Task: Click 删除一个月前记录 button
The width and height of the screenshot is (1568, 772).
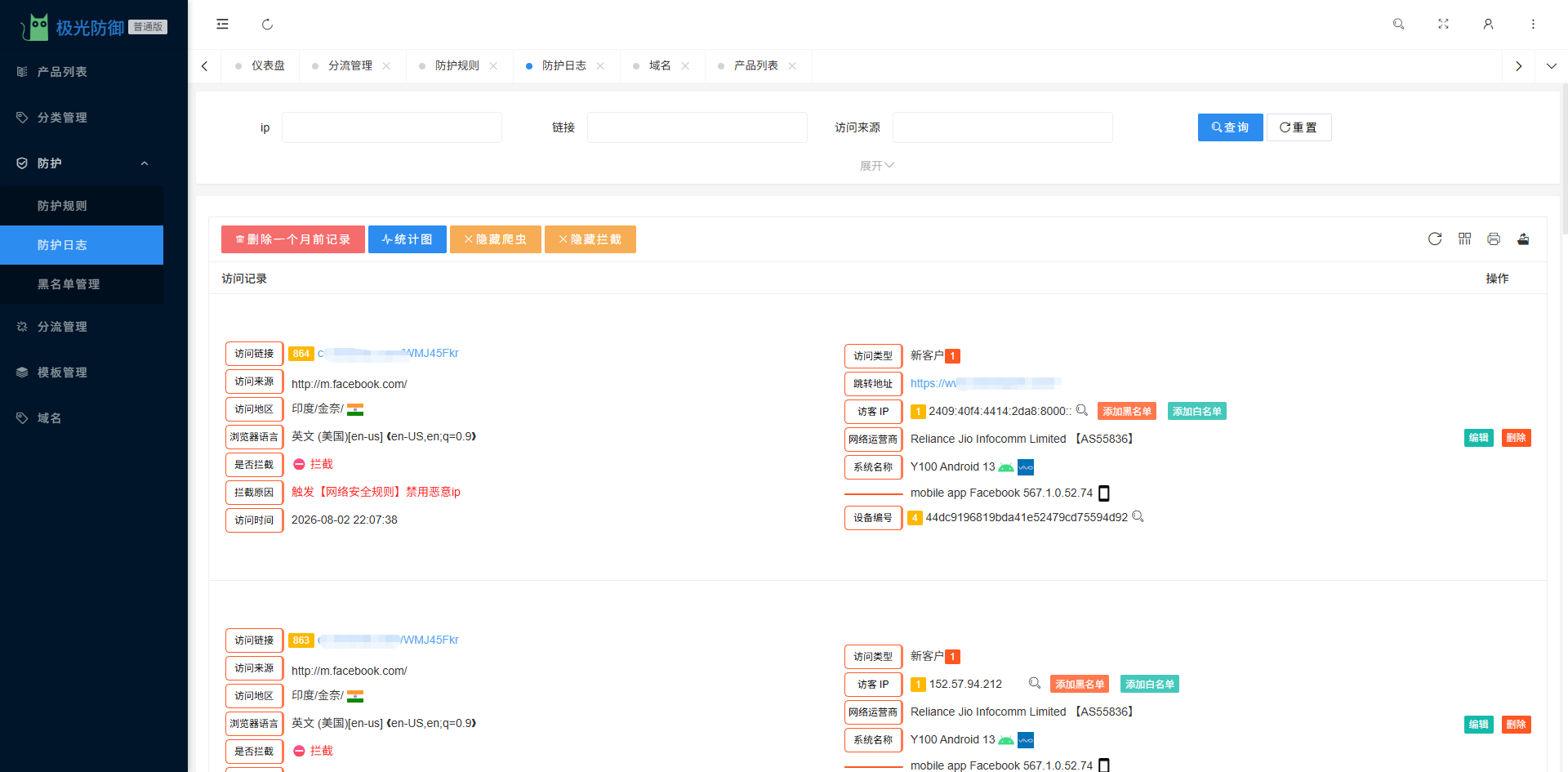Action: (293, 239)
